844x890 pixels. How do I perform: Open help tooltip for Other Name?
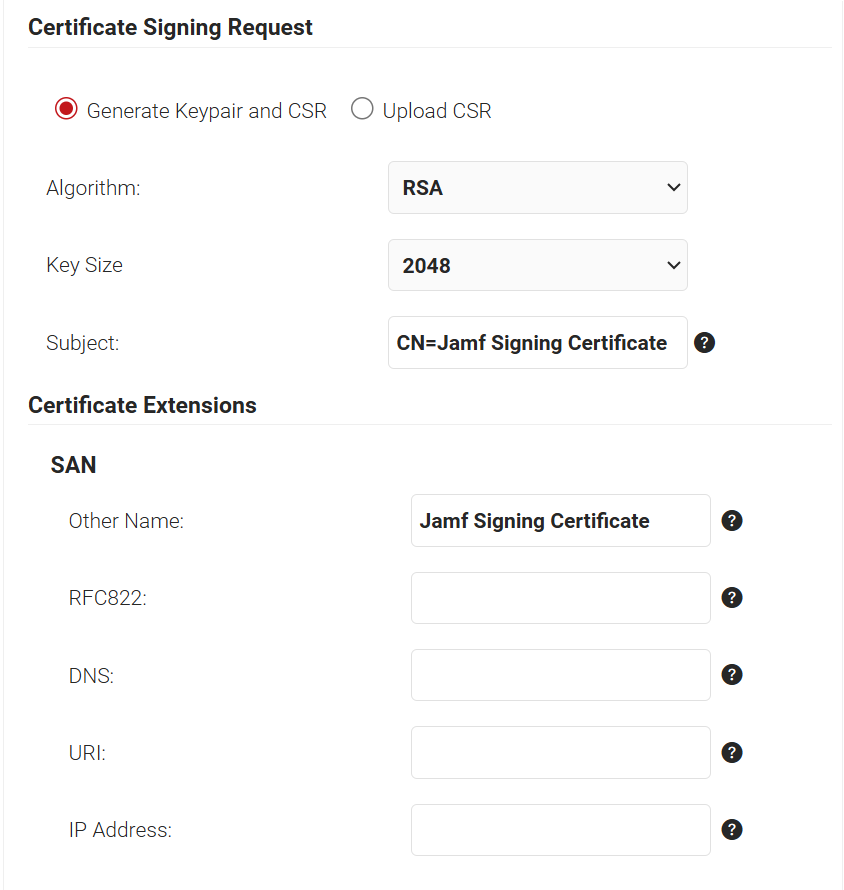(732, 521)
